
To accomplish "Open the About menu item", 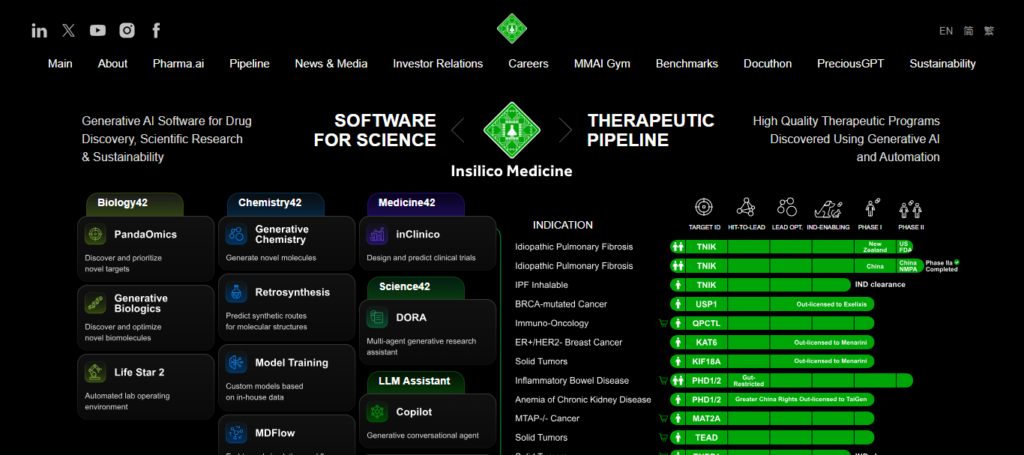I will [112, 64].
